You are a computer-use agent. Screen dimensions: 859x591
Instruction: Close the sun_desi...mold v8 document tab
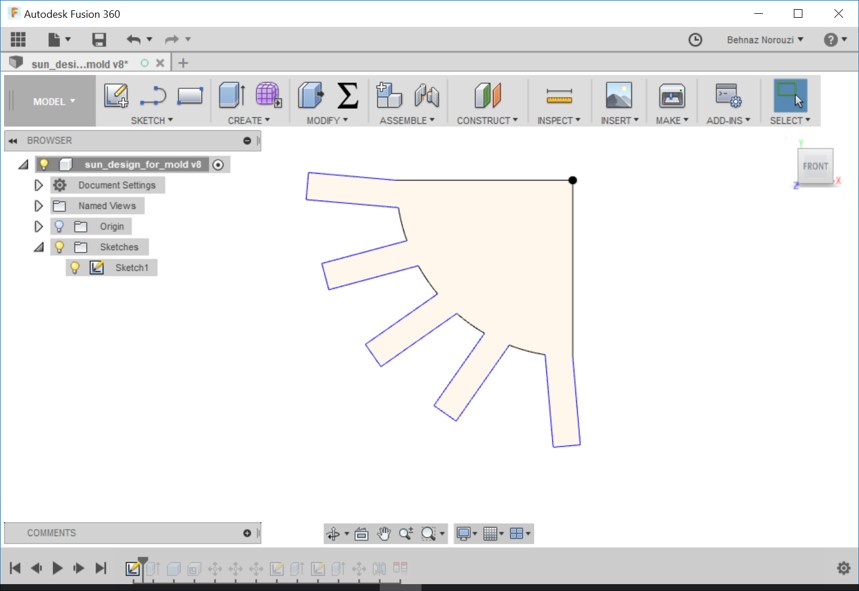pos(160,63)
